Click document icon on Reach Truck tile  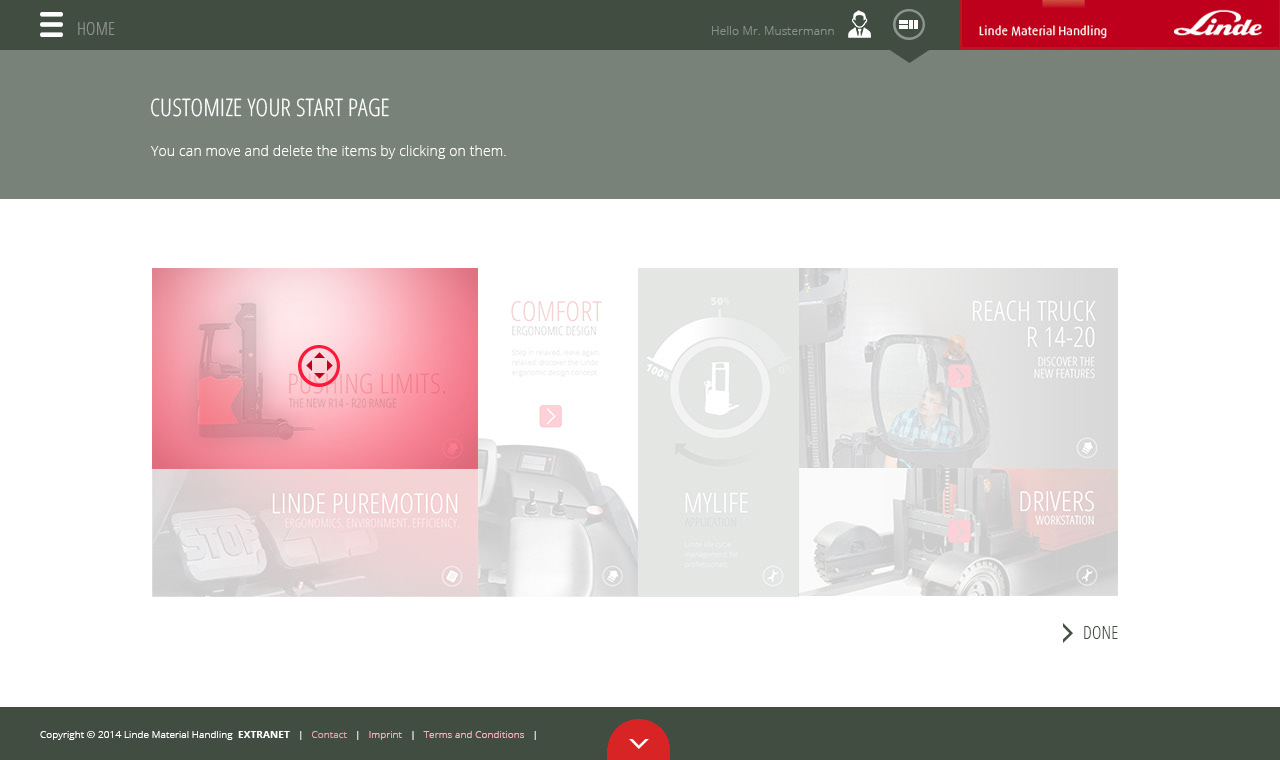[x=1087, y=448]
